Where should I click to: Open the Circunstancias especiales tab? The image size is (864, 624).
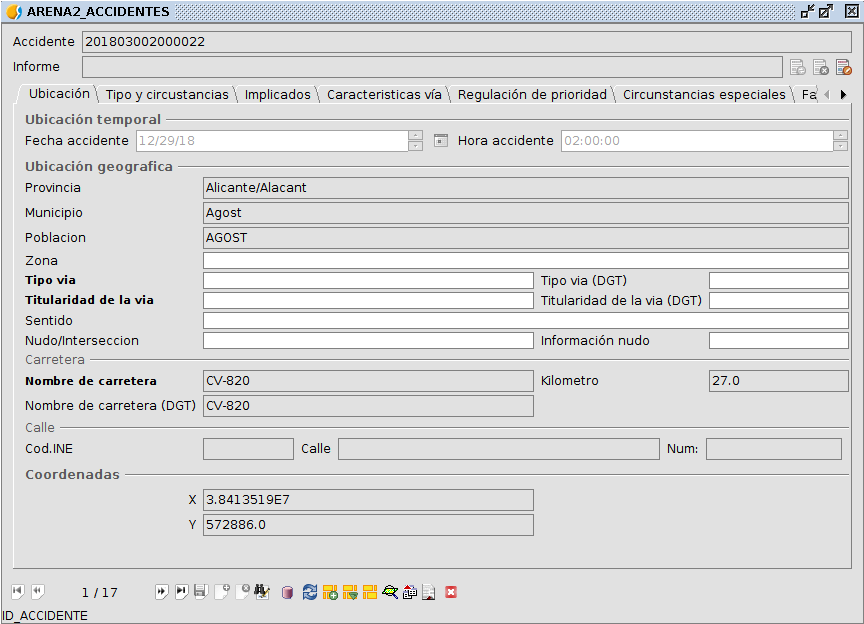point(704,94)
